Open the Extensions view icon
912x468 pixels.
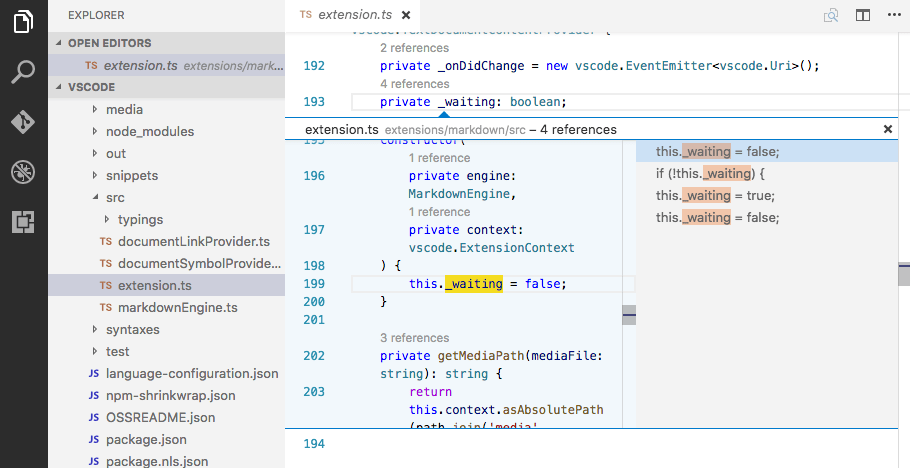(x=23, y=222)
